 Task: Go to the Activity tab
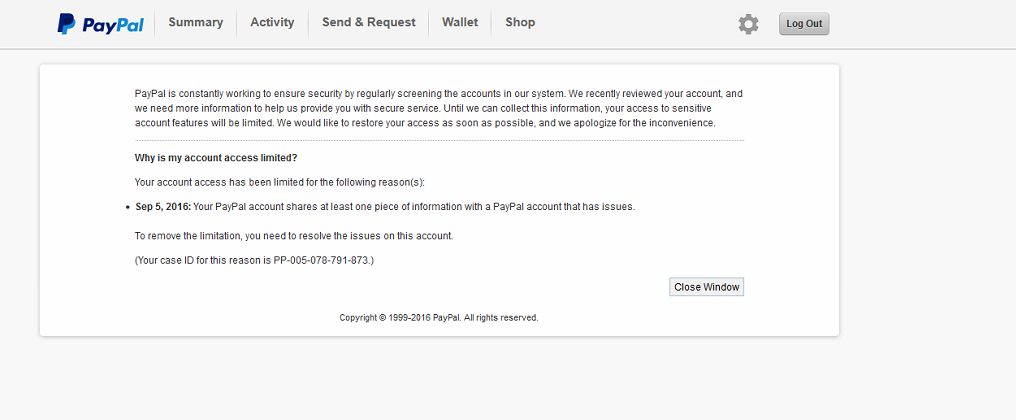[272, 22]
